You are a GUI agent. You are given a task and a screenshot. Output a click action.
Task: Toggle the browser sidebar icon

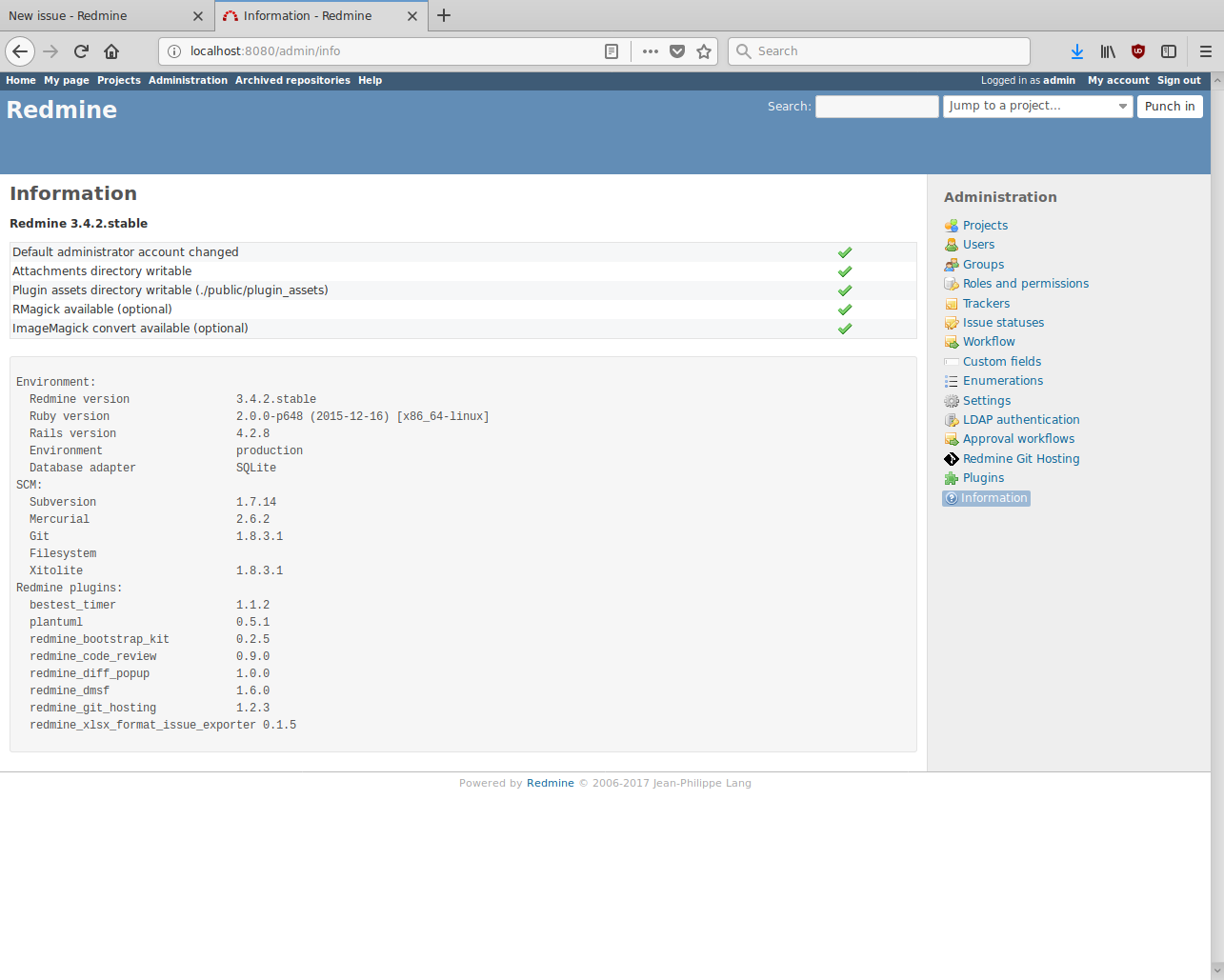pyautogui.click(x=1169, y=51)
